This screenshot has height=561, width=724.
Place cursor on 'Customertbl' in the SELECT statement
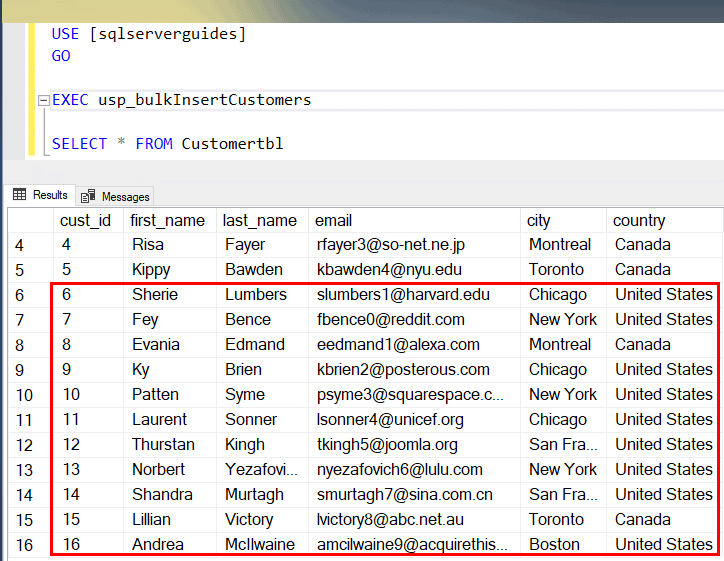coord(232,144)
